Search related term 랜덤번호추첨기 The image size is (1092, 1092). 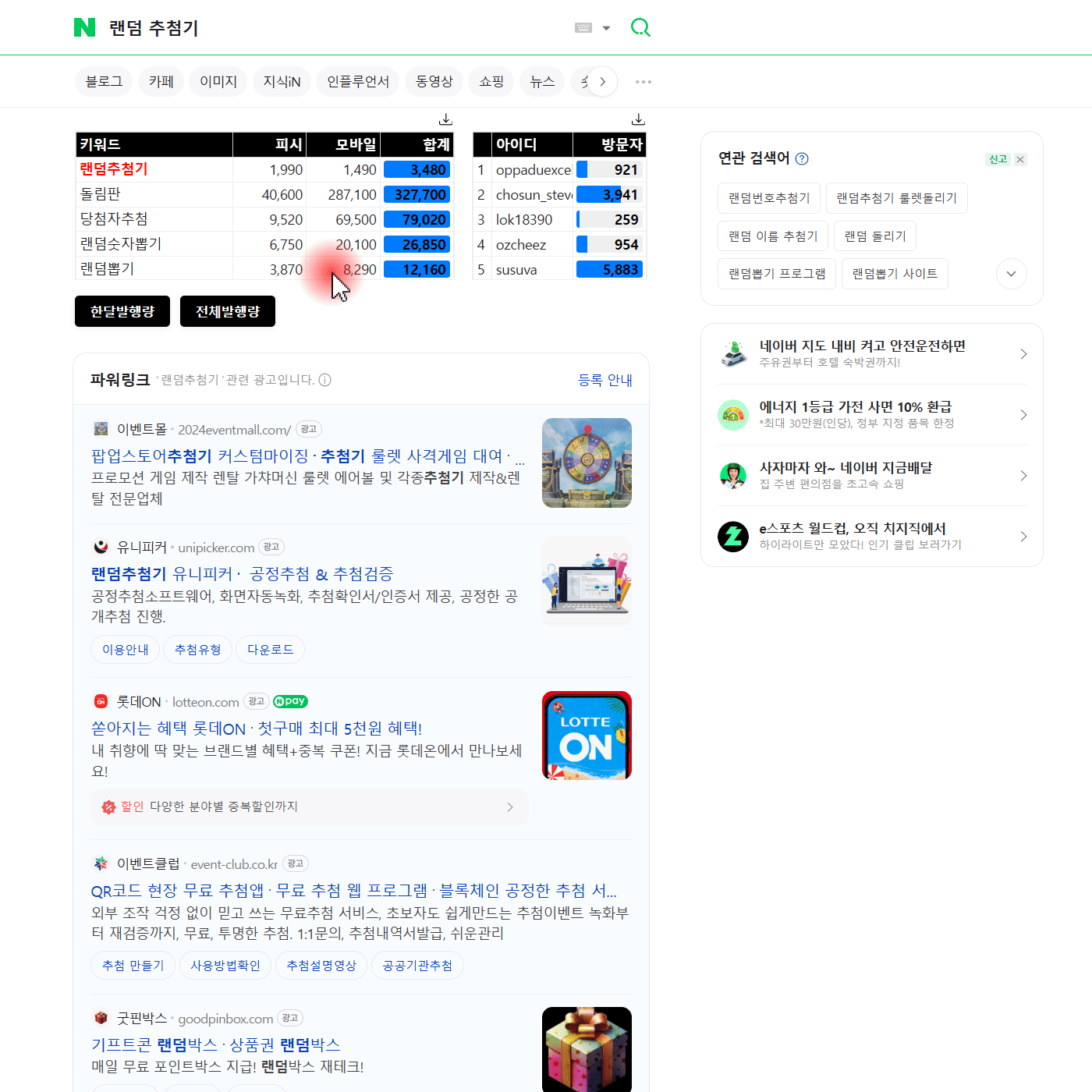(769, 198)
